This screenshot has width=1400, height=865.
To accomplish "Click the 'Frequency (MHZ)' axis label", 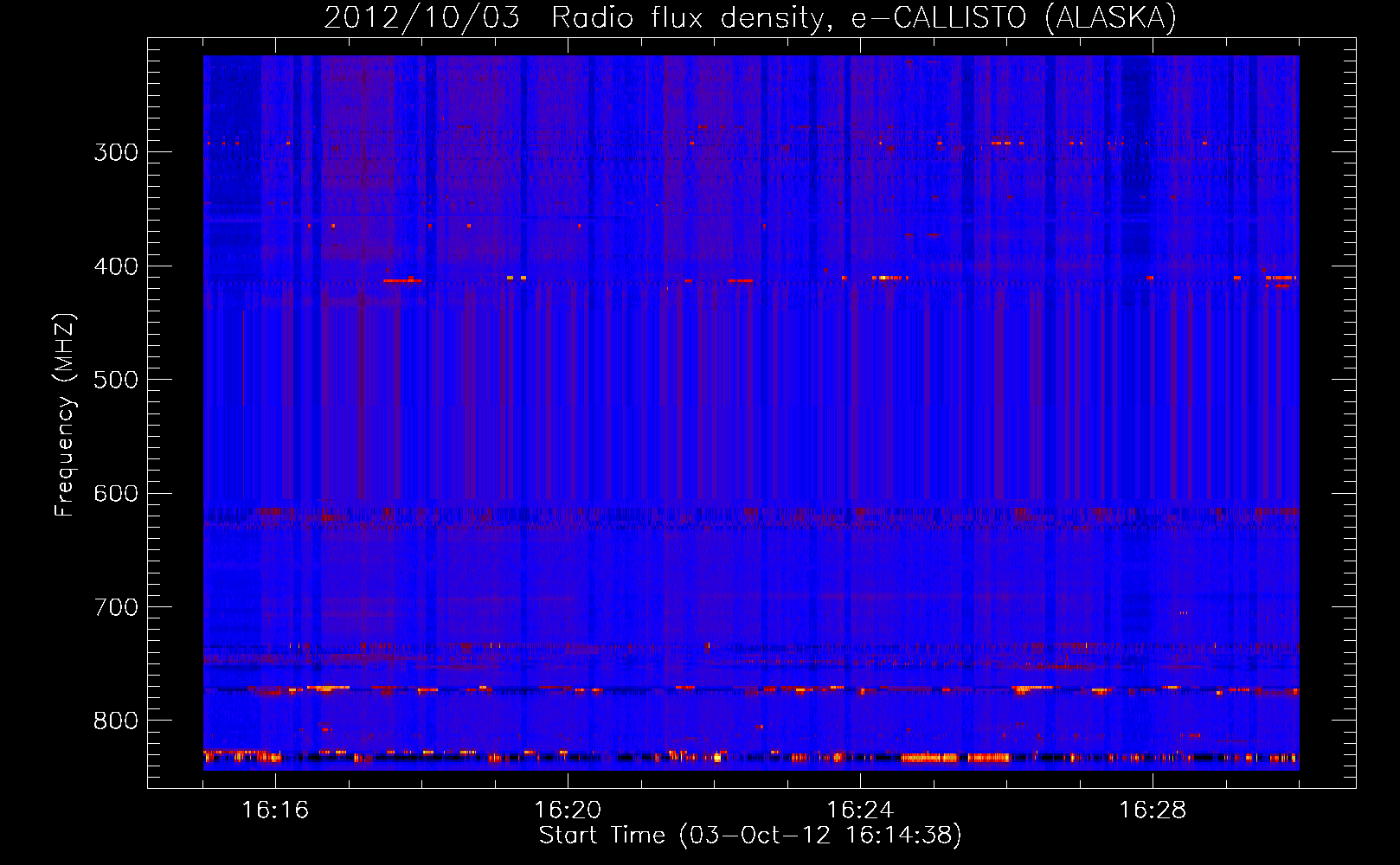I will pos(65,414).
